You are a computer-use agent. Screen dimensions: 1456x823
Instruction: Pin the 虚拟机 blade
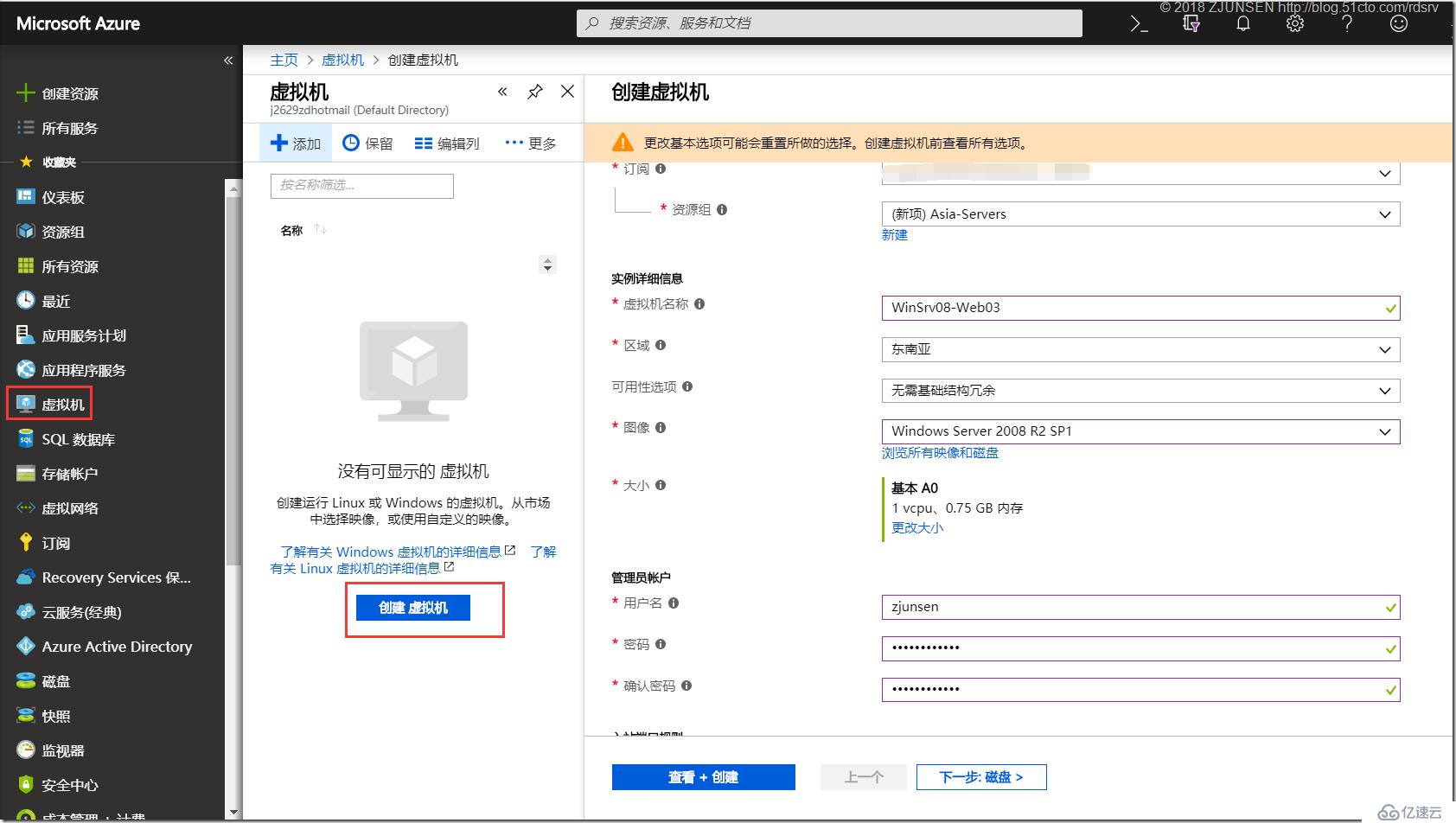tap(535, 92)
